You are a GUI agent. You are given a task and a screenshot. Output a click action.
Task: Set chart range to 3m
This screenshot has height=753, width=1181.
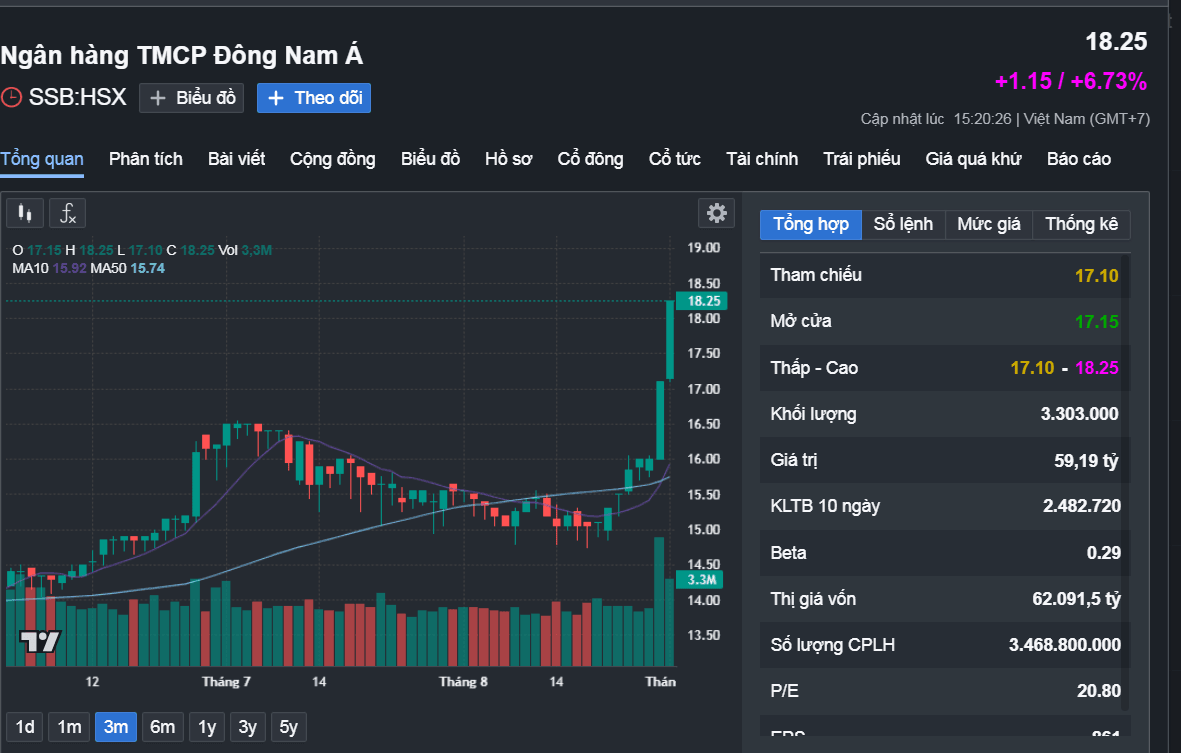pos(116,727)
